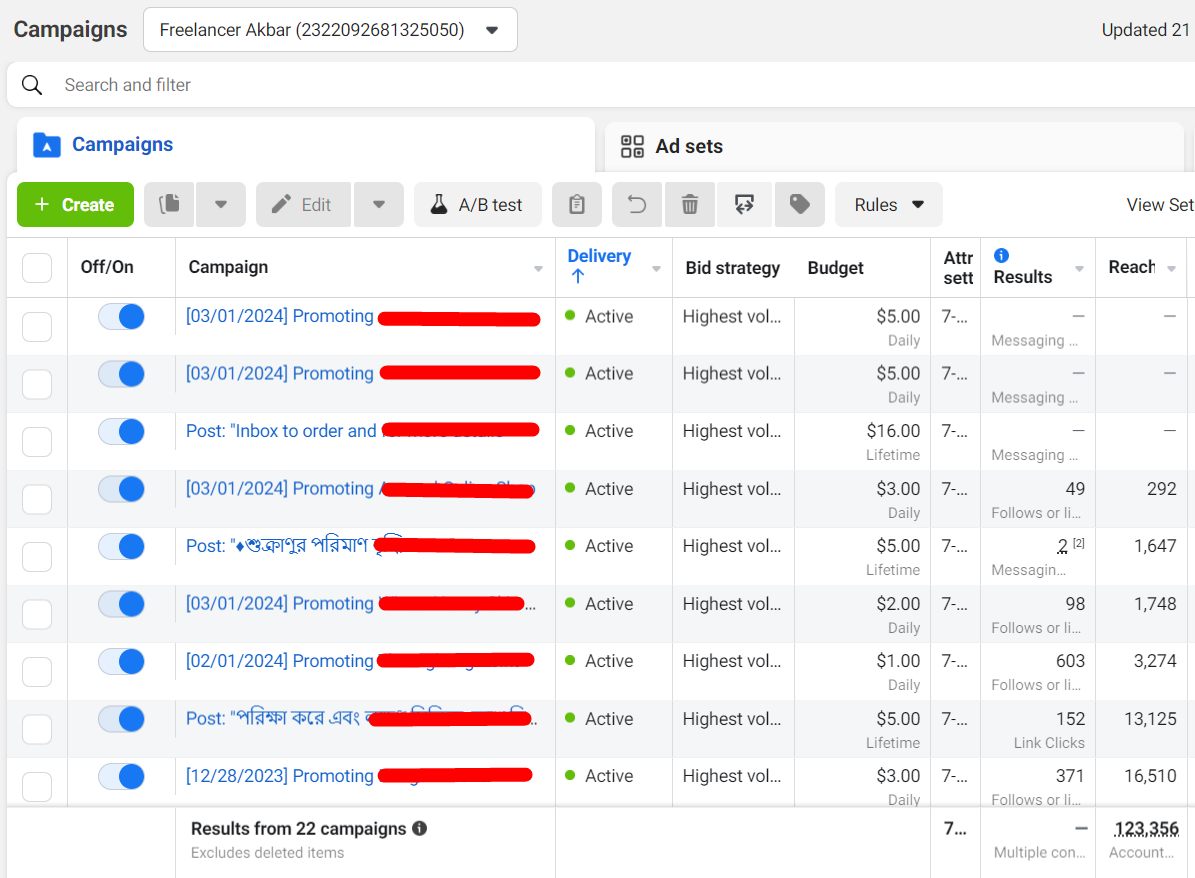Open dropdown arrow next to Edit button
This screenshot has width=1195, height=878.
click(x=379, y=205)
